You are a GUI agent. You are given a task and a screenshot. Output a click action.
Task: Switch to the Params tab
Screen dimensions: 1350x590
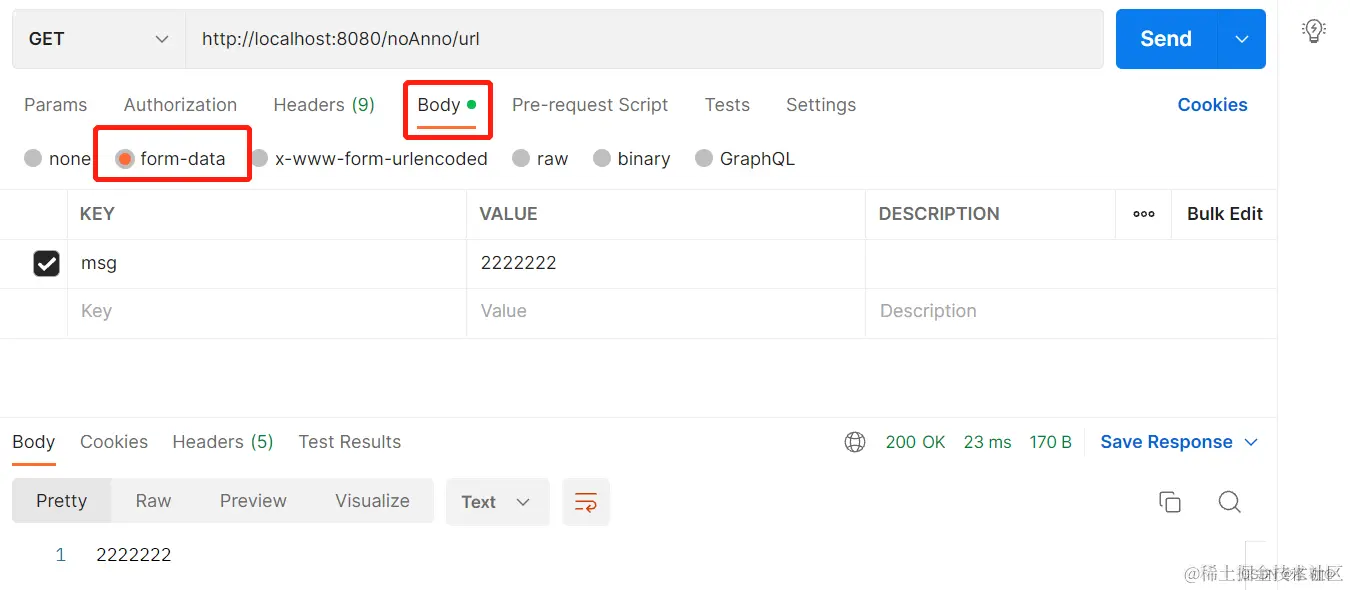[55, 105]
